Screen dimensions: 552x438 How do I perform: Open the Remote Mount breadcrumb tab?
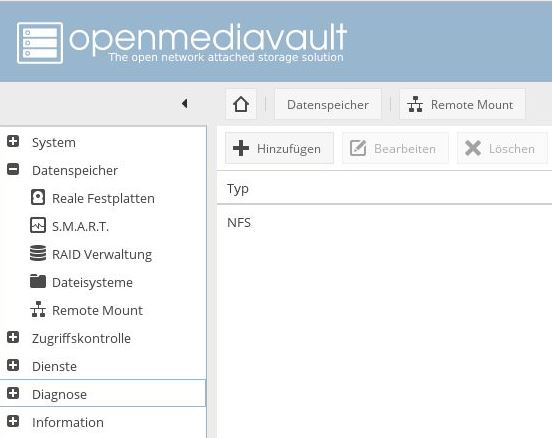(x=462, y=104)
